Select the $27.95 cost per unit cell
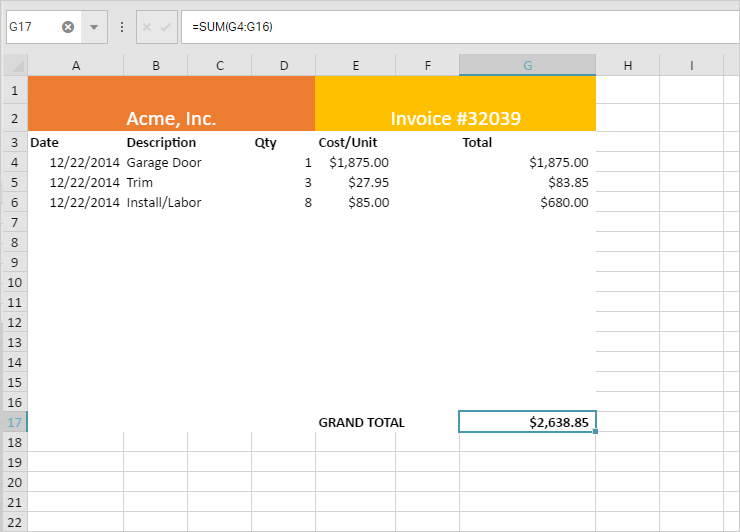The width and height of the screenshot is (740, 532). 356,182
